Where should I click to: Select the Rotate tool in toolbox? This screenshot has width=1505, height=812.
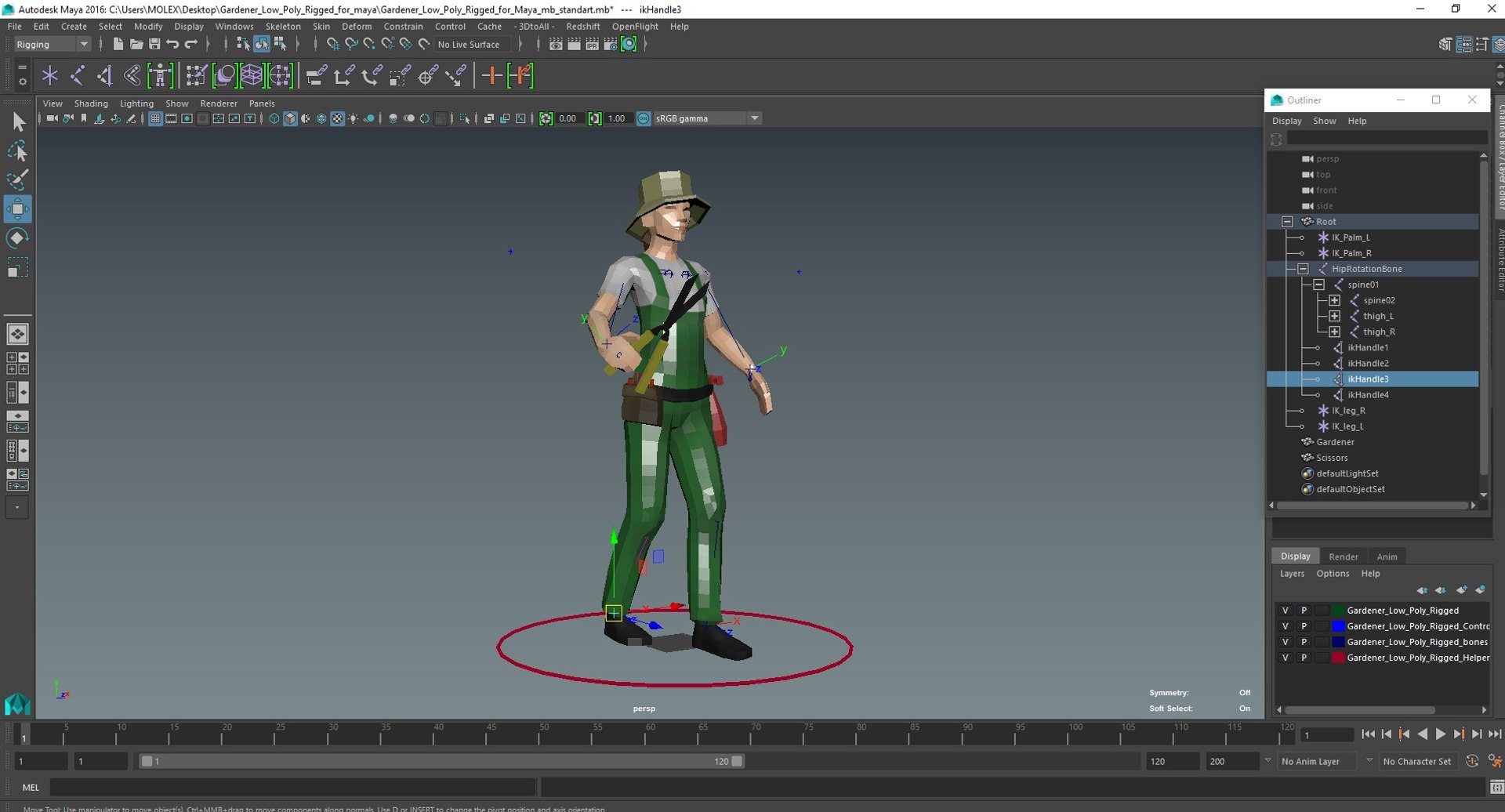[18, 238]
